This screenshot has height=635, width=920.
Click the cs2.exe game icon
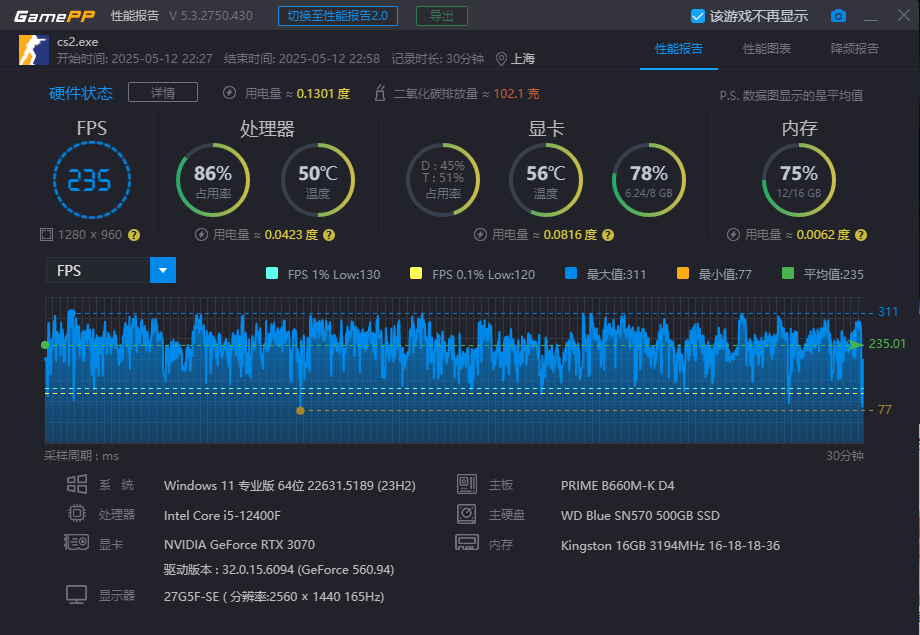click(34, 50)
